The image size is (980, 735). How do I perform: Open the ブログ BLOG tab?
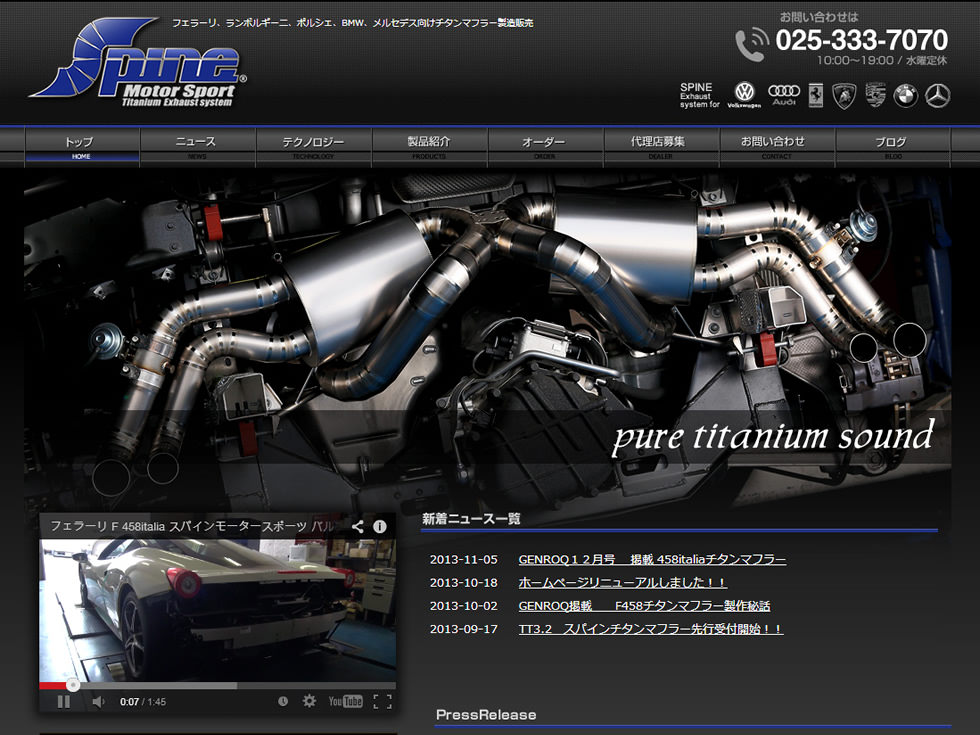(893, 148)
